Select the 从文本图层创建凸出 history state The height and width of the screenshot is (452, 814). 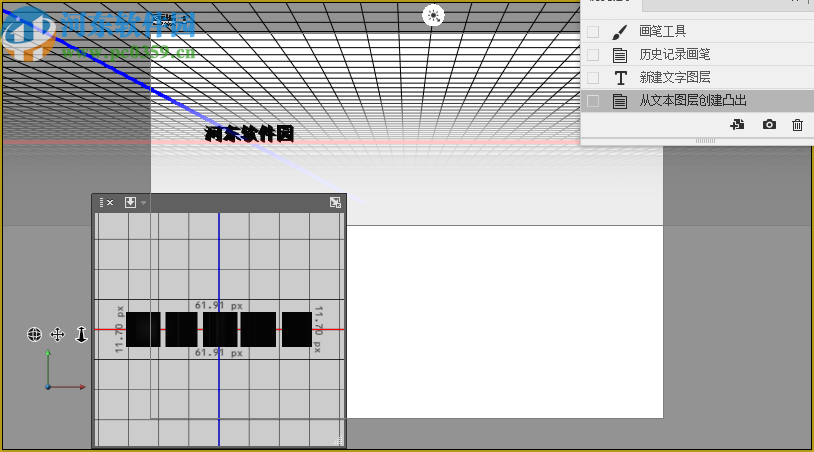697,101
